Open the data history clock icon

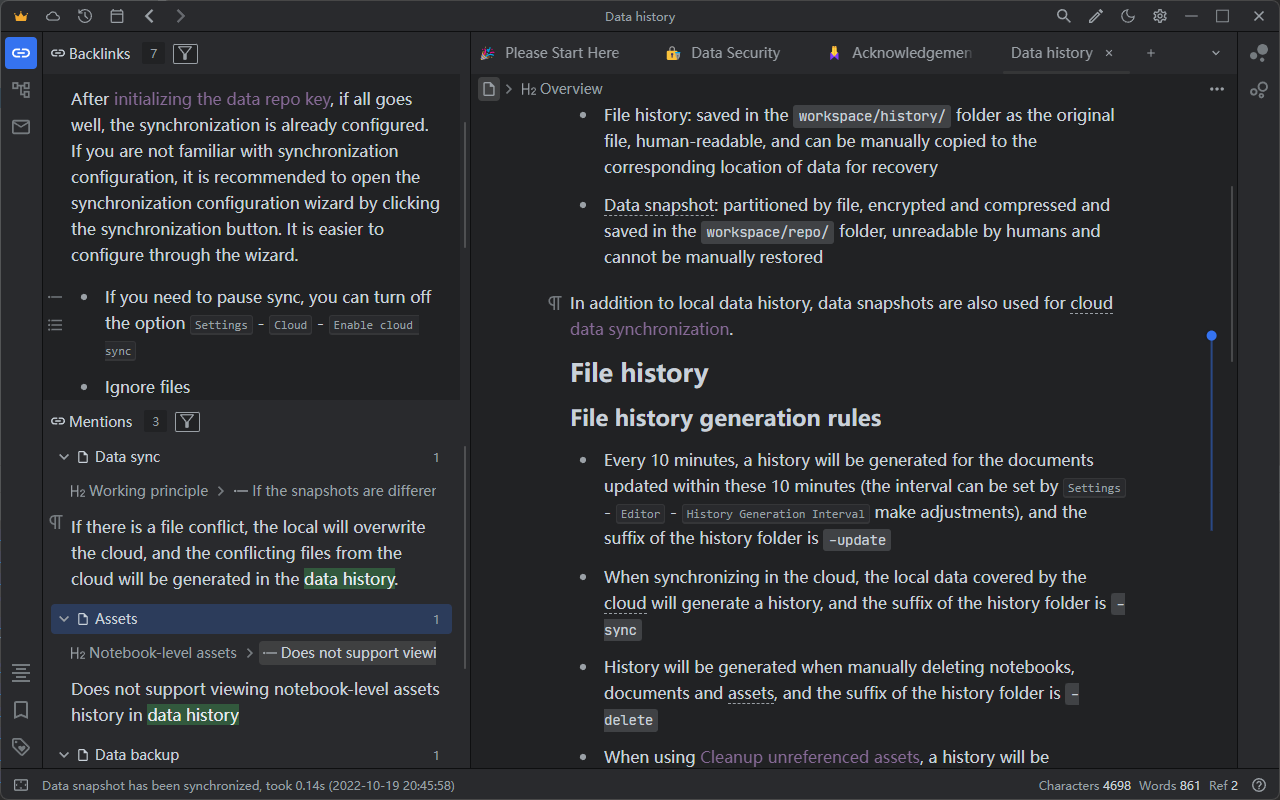point(85,16)
